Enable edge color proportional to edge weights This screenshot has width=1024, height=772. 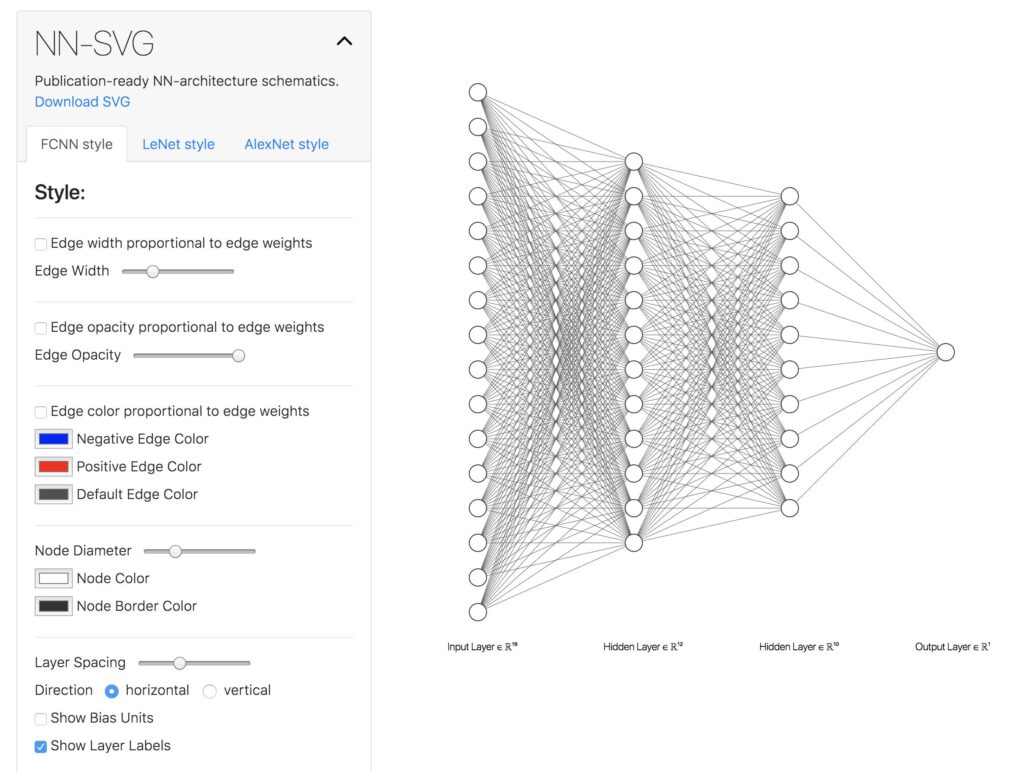pyautogui.click(x=40, y=411)
